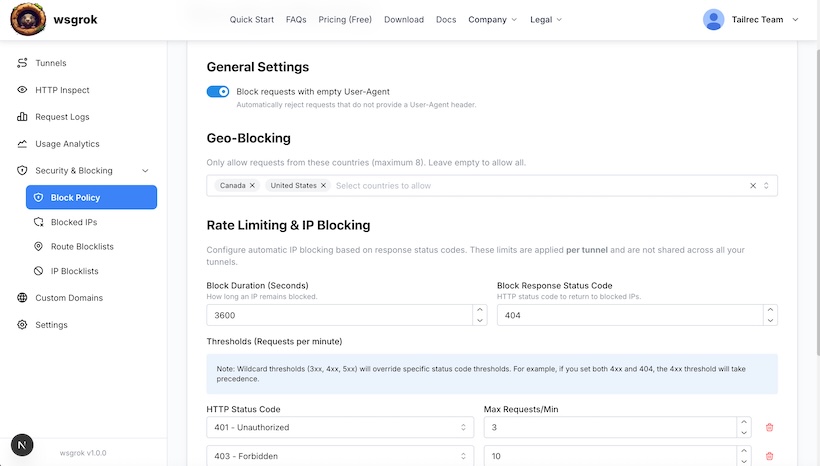Select Blocked IPs in sidebar
This screenshot has height=466, width=820.
click(x=74, y=222)
